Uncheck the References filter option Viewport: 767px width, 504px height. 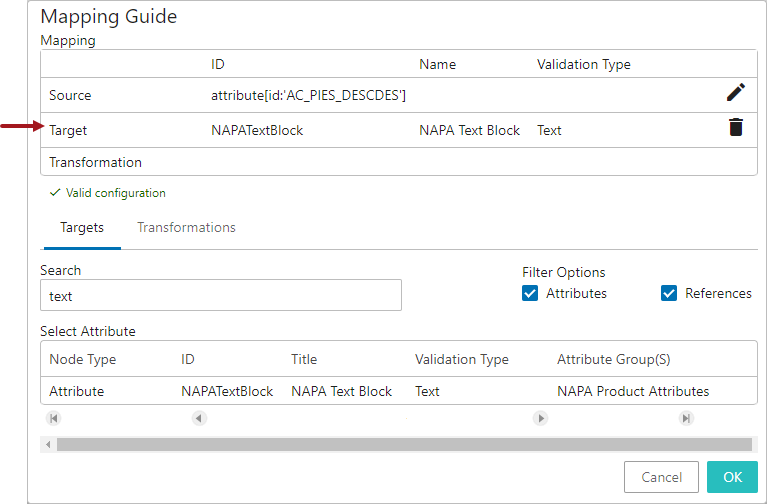[669, 293]
